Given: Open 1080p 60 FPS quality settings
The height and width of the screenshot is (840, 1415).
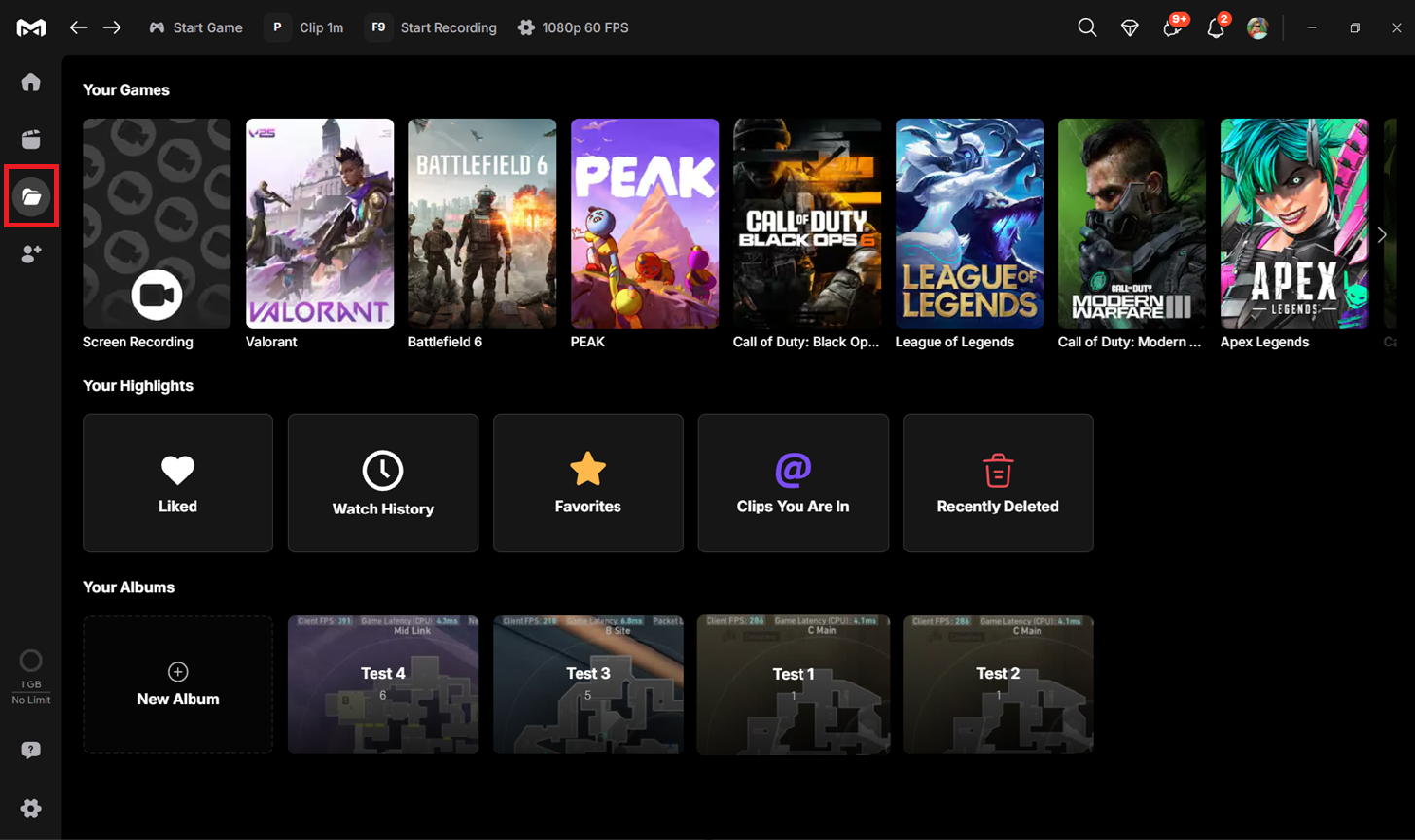Looking at the screenshot, I should (574, 28).
